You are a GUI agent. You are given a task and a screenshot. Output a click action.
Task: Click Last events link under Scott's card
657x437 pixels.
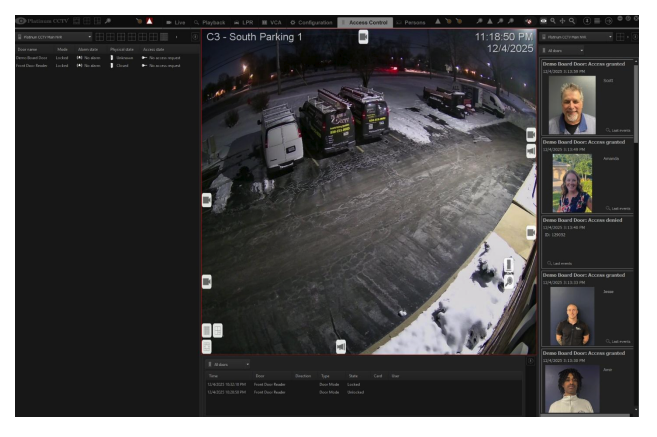tap(618, 130)
